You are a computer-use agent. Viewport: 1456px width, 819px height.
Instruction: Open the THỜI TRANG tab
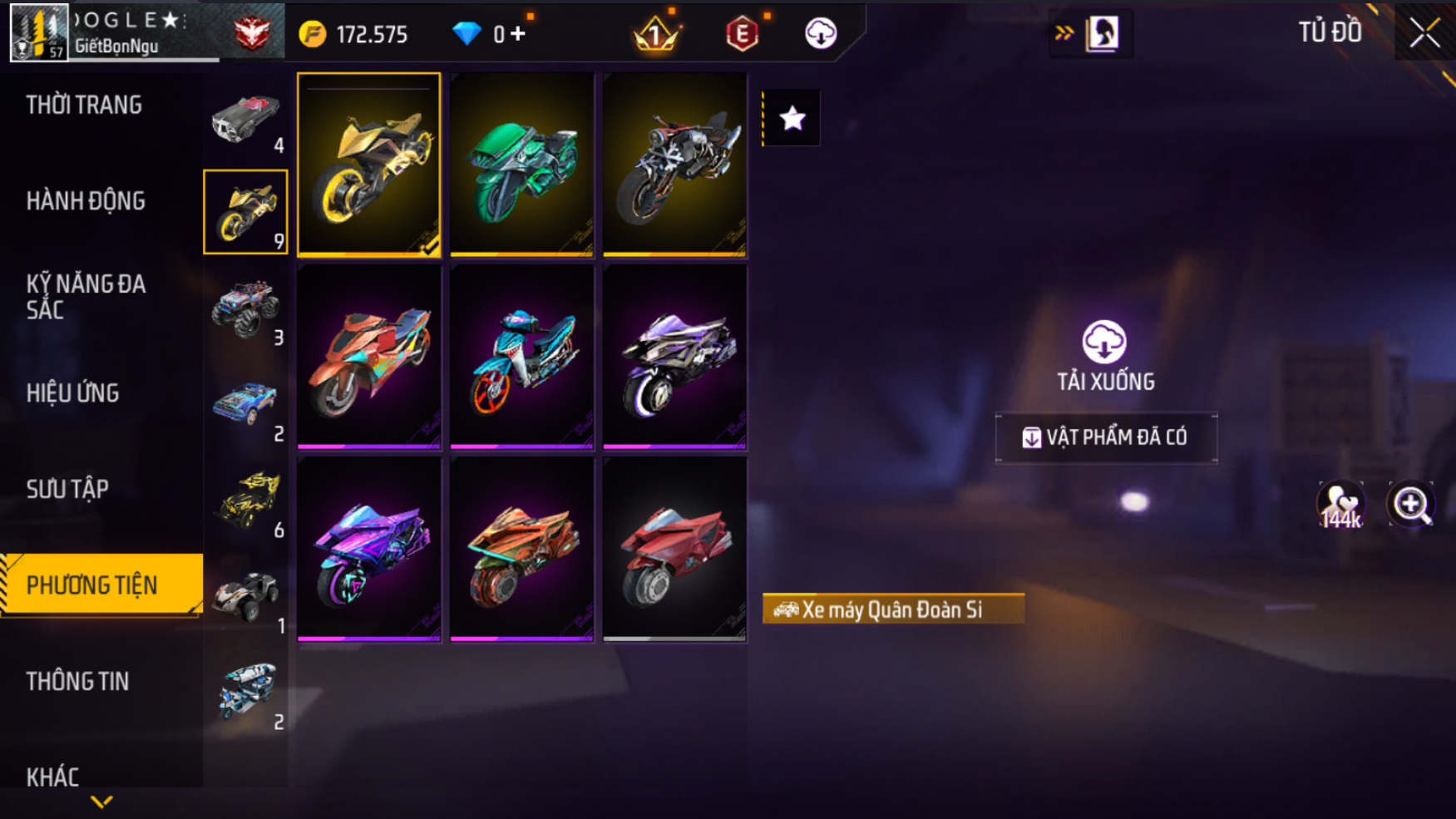pos(84,105)
